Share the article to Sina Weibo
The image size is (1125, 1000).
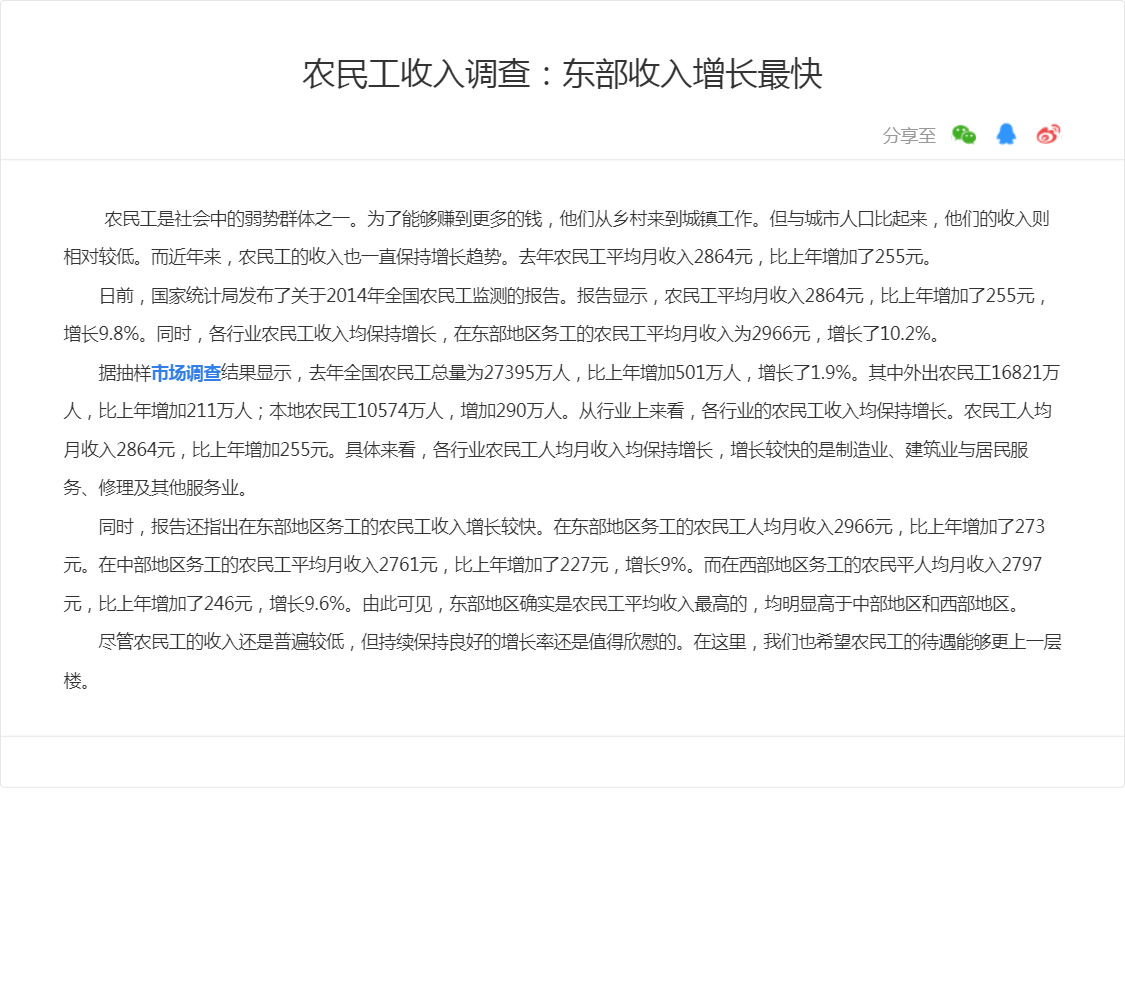[x=1048, y=134]
